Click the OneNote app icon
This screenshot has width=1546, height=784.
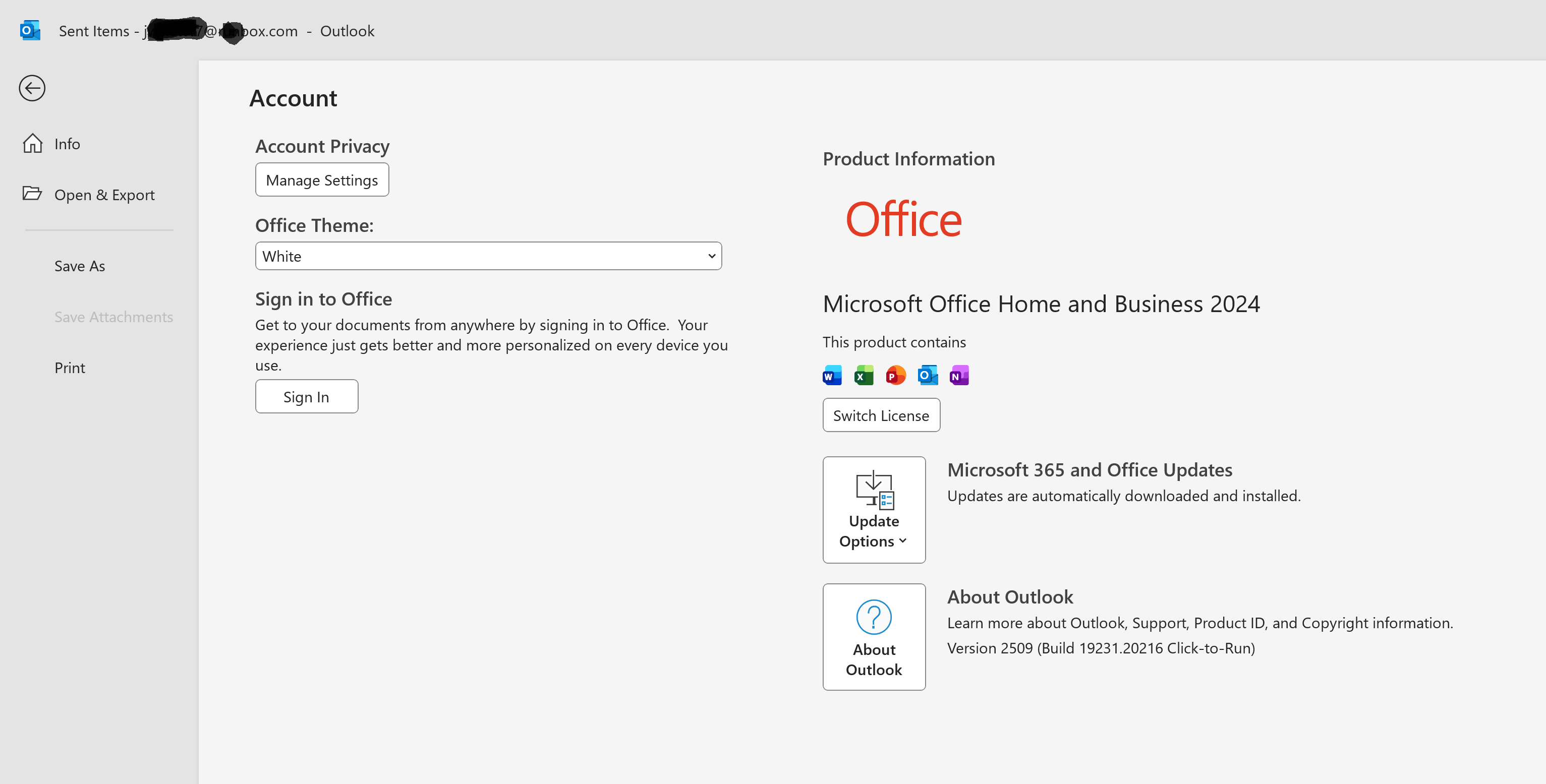(x=959, y=376)
